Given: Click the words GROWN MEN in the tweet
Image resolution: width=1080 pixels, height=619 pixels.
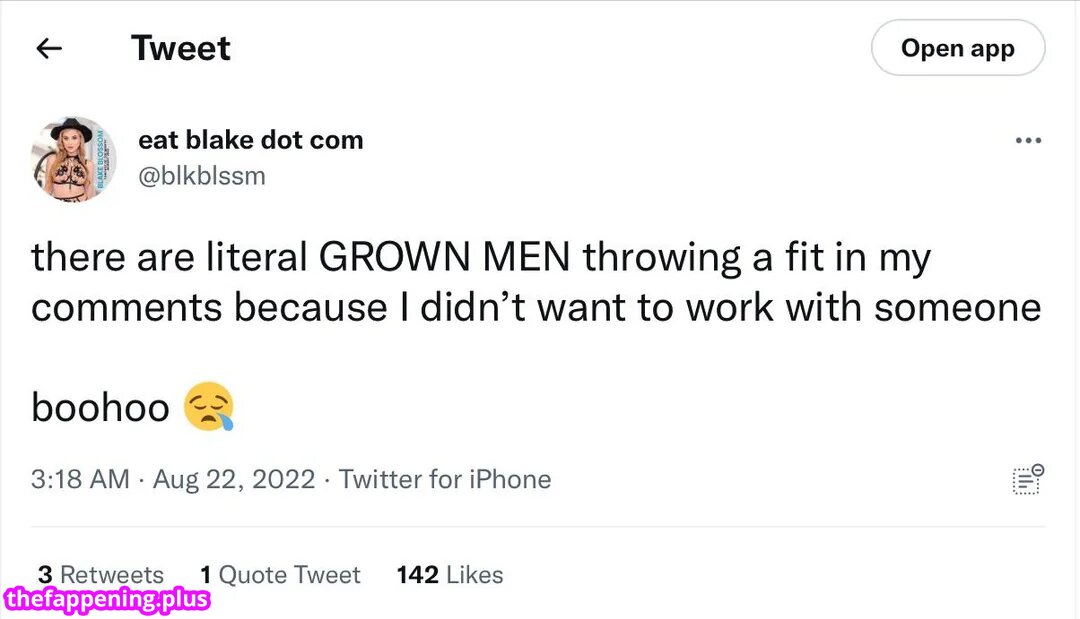Looking at the screenshot, I should [445, 258].
